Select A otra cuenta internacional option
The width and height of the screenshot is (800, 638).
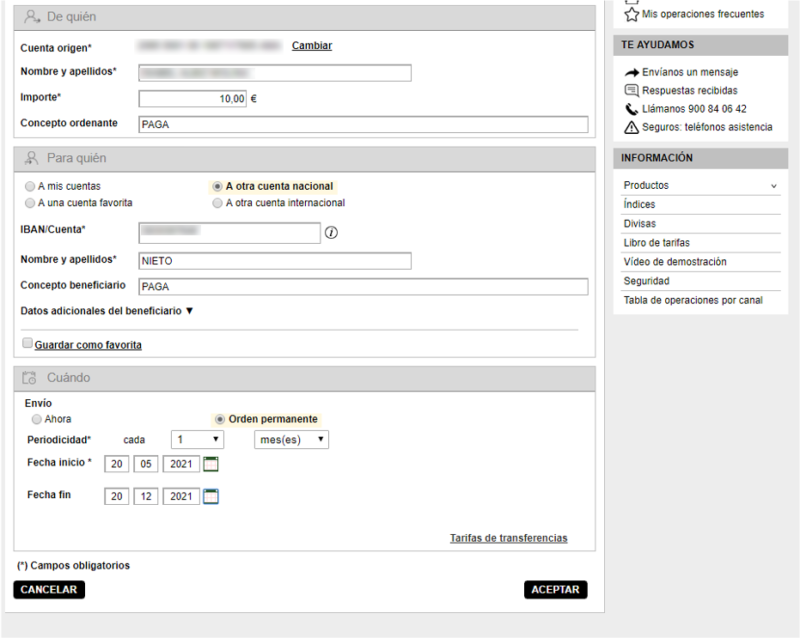tap(217, 203)
